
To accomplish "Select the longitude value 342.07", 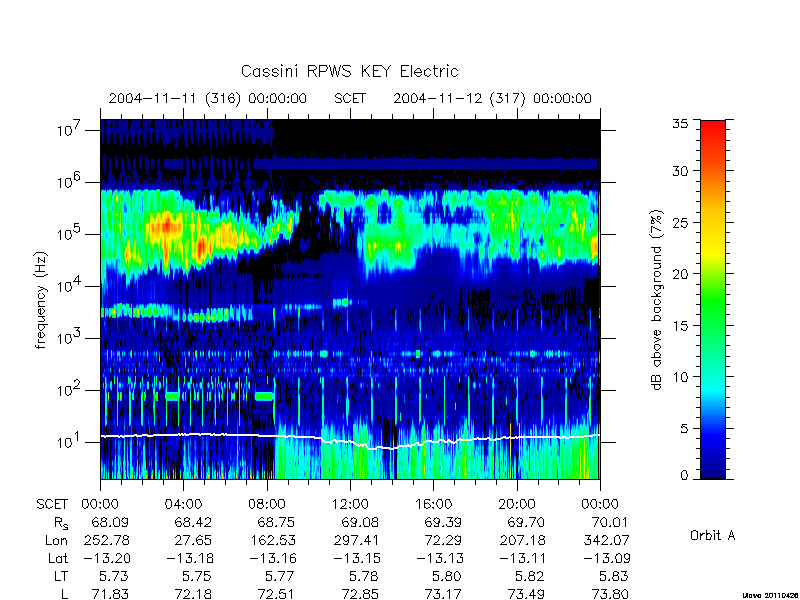I will [x=606, y=540].
